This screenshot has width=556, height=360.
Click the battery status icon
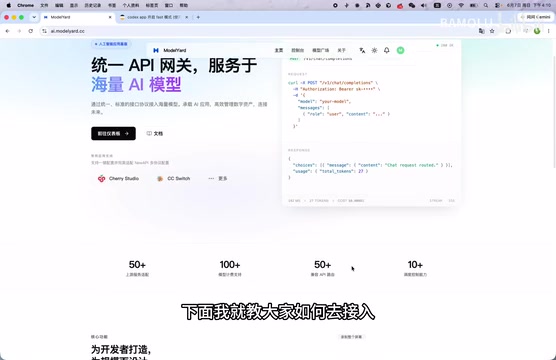point(474,5)
